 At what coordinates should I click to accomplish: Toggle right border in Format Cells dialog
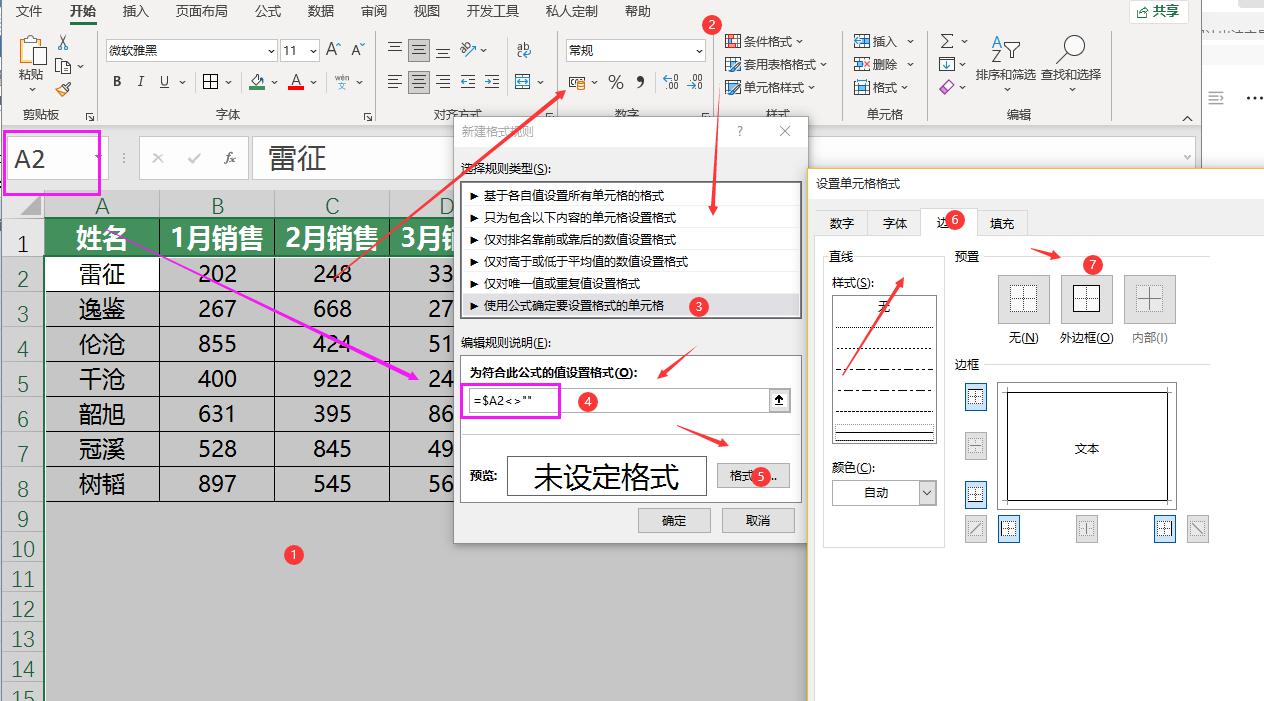click(x=1165, y=529)
